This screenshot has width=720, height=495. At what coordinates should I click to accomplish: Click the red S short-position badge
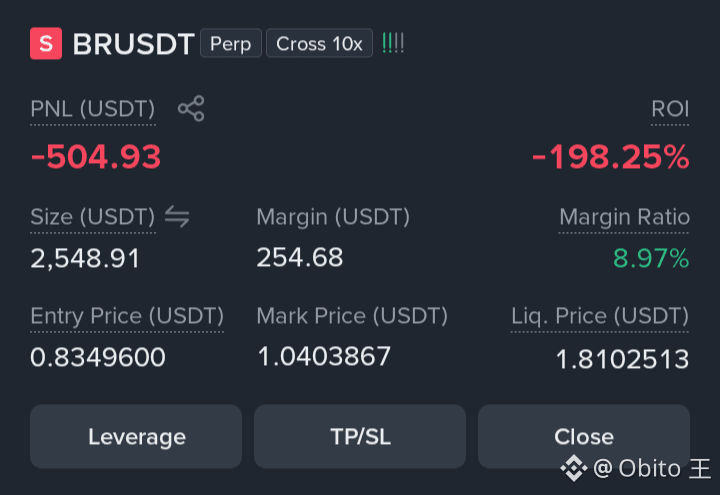(x=46, y=44)
